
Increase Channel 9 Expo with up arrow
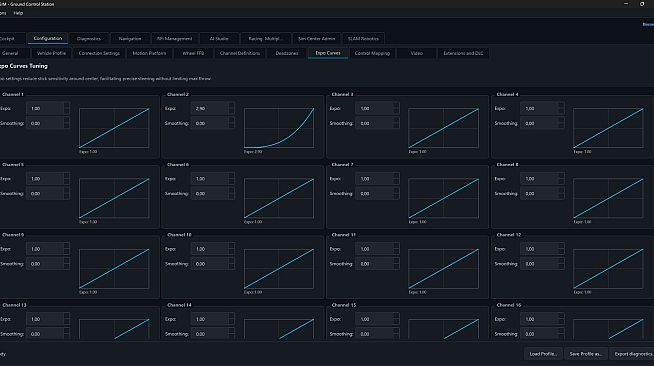click(67, 246)
